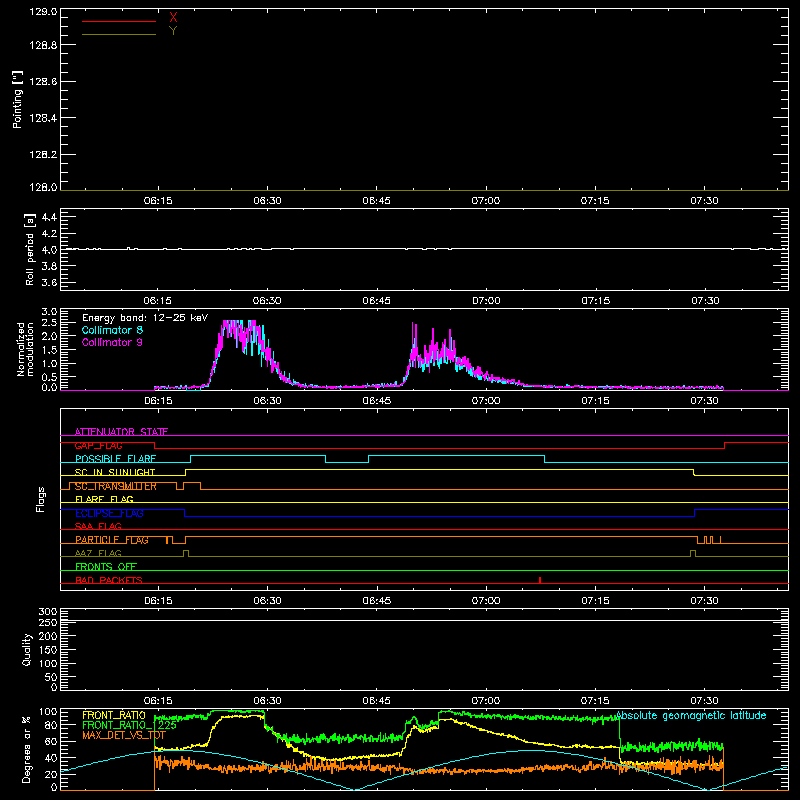
Task: Select the Pointing ["] axis title
Action: coord(18,99)
